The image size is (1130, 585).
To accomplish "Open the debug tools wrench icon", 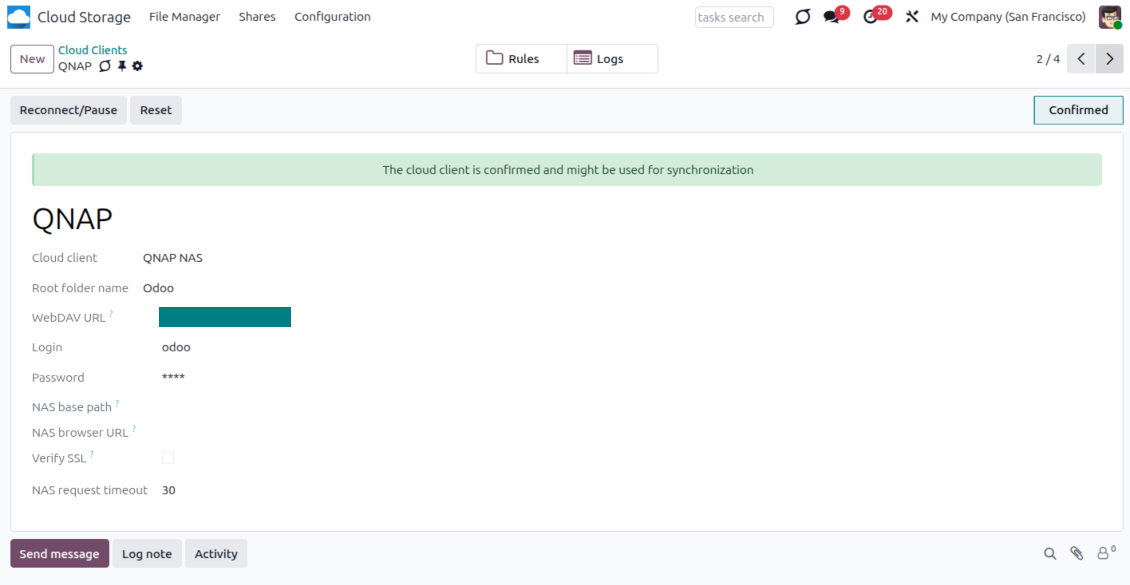I will tap(912, 17).
